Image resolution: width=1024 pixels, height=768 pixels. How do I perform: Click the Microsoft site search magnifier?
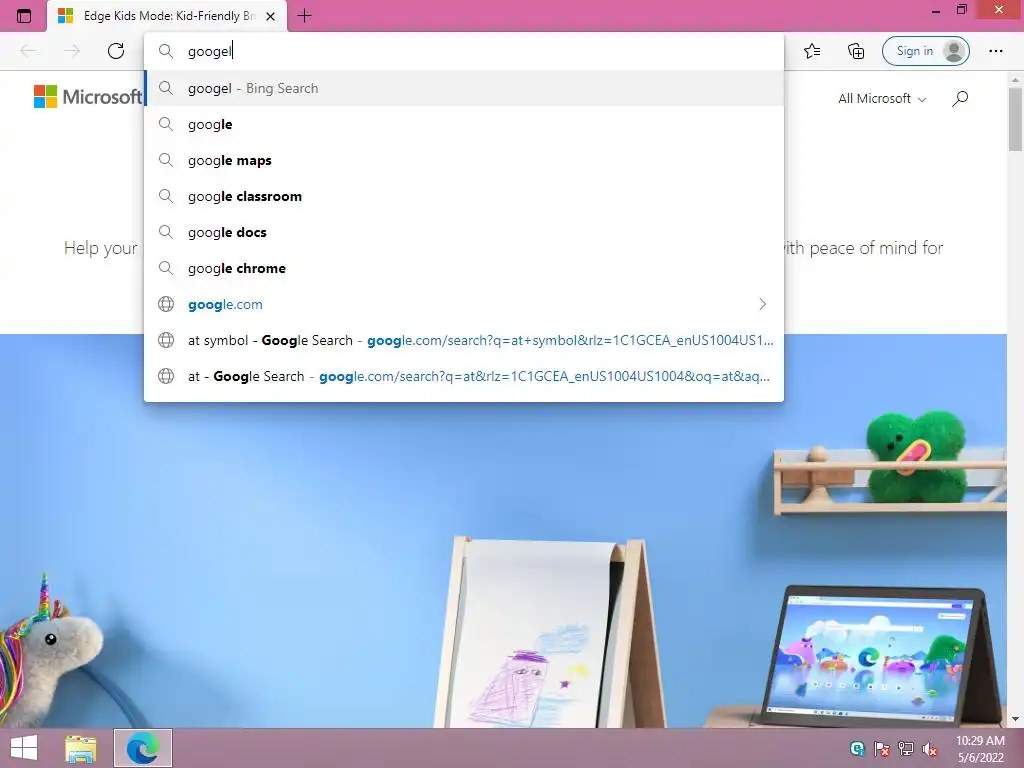pyautogui.click(x=960, y=99)
